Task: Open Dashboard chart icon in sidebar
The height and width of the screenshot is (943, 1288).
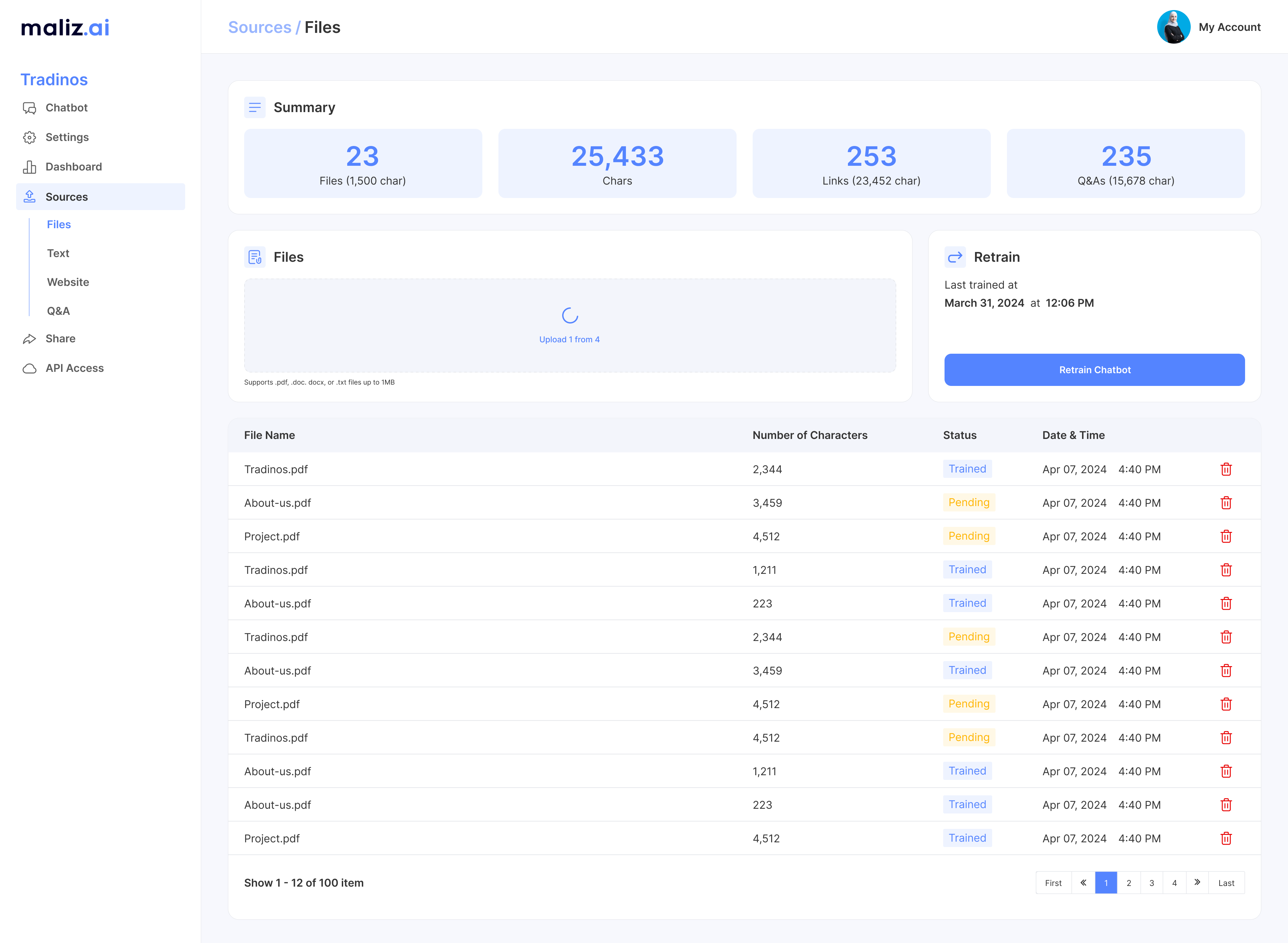Action: point(30,167)
